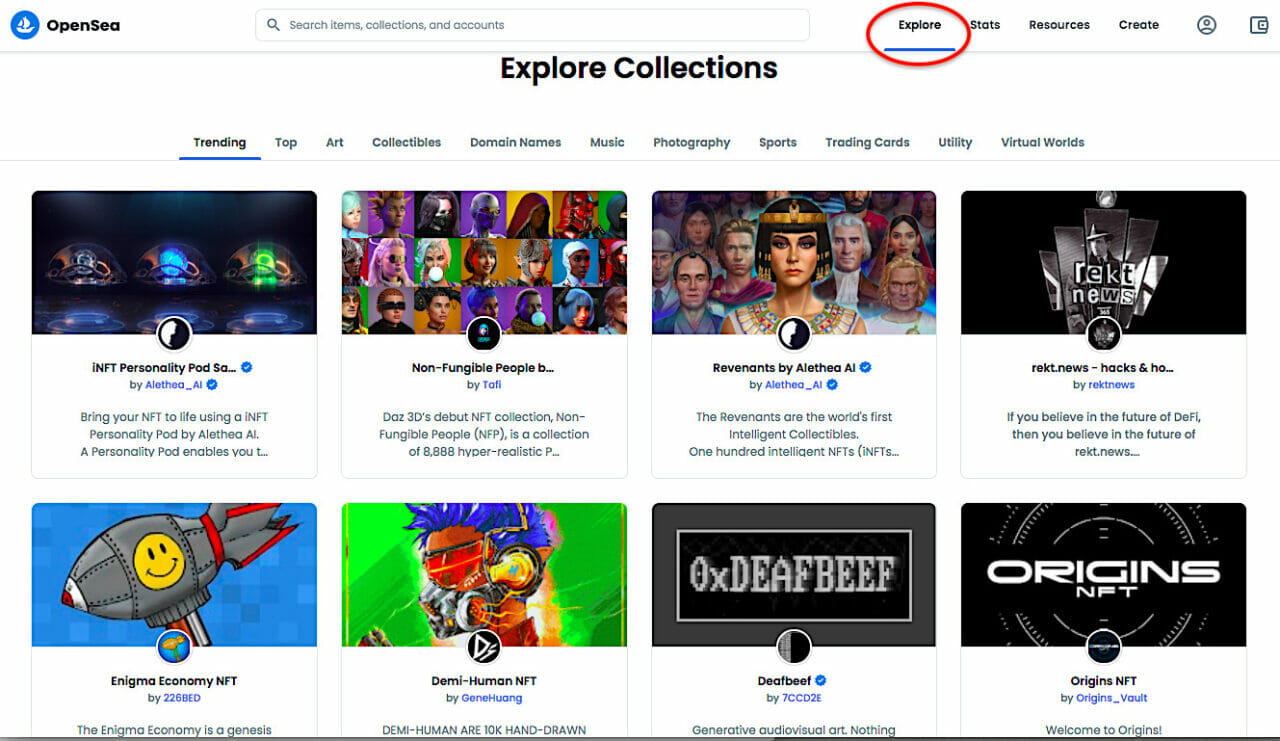Open the Stats menu item
Screen dimensions: 1280x741
985,24
